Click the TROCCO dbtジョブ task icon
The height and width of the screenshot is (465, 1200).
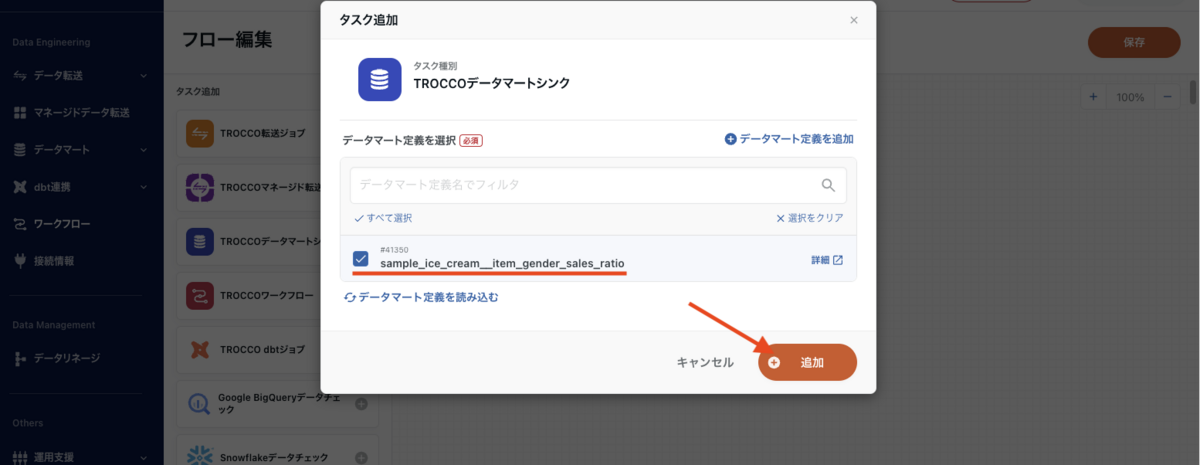click(x=201, y=350)
